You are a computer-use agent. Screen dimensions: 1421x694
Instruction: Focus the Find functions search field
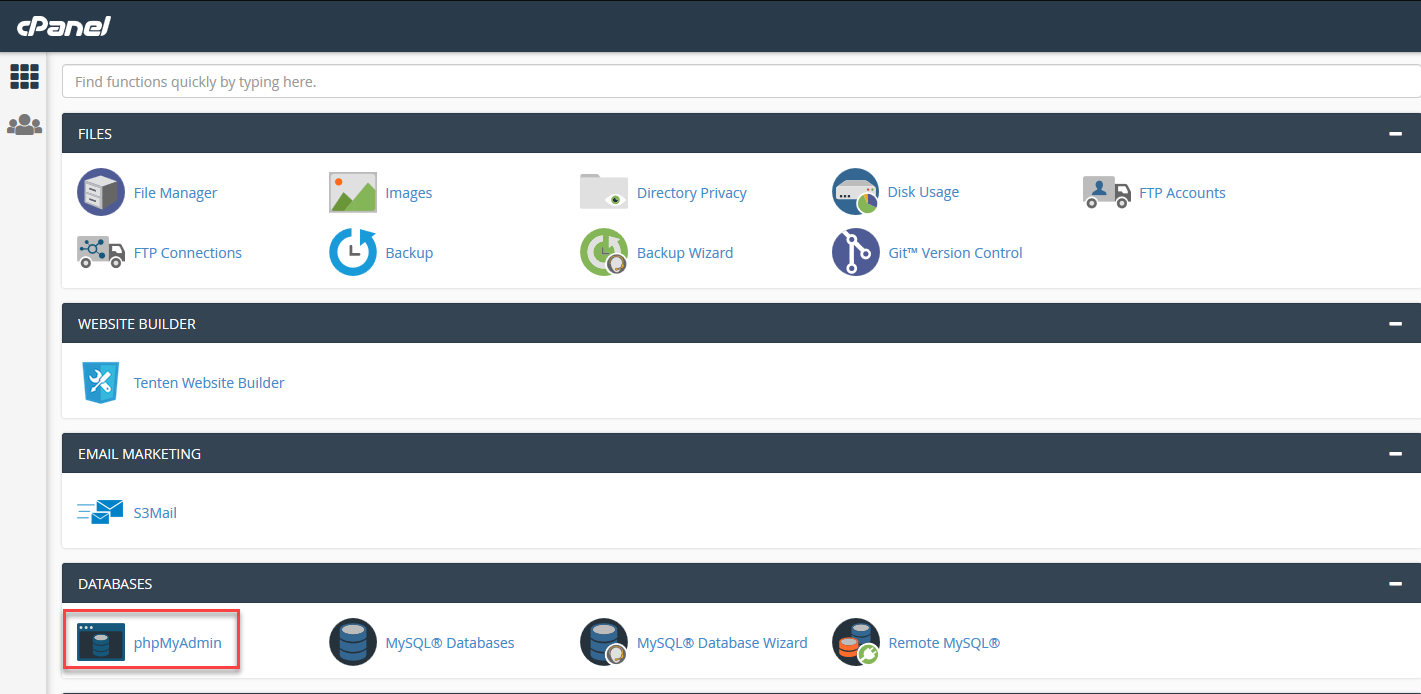tap(741, 81)
